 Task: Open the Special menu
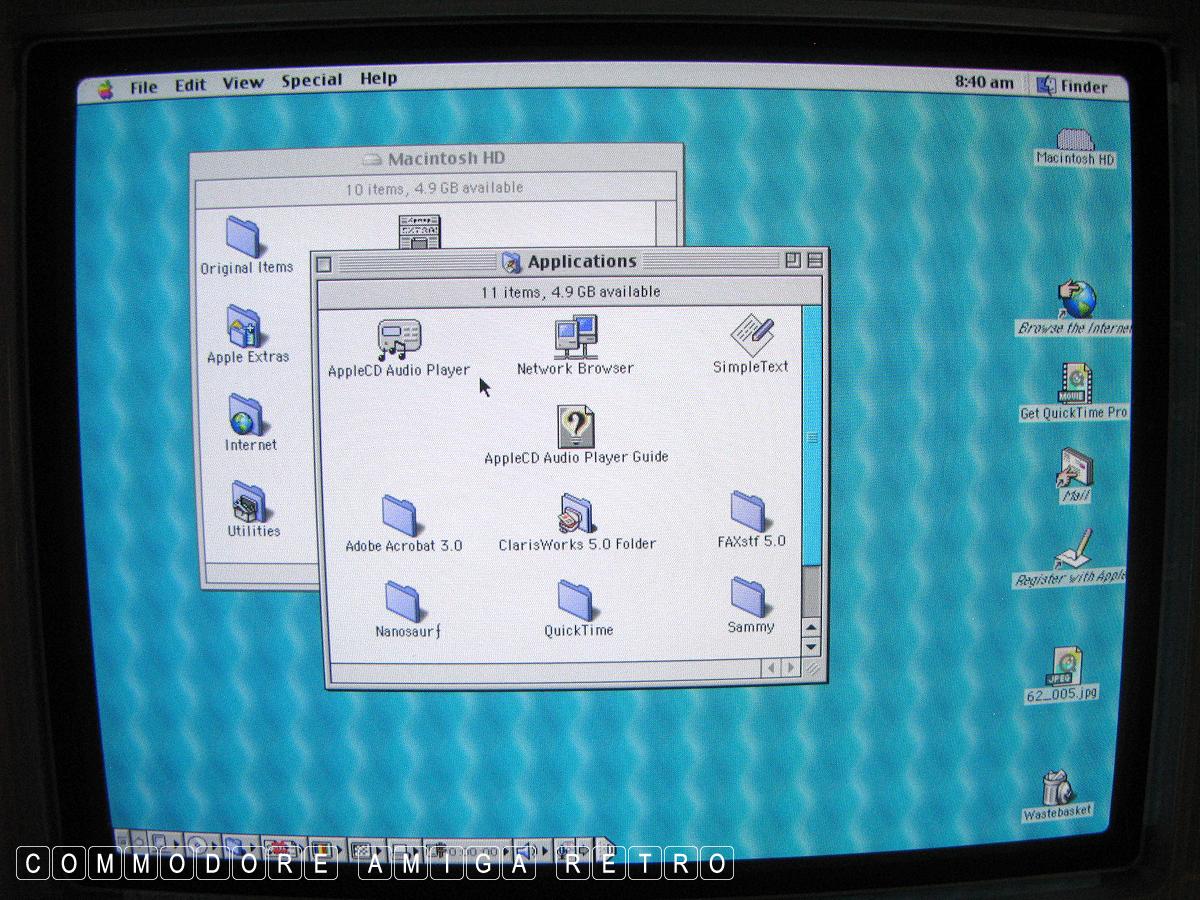(311, 82)
